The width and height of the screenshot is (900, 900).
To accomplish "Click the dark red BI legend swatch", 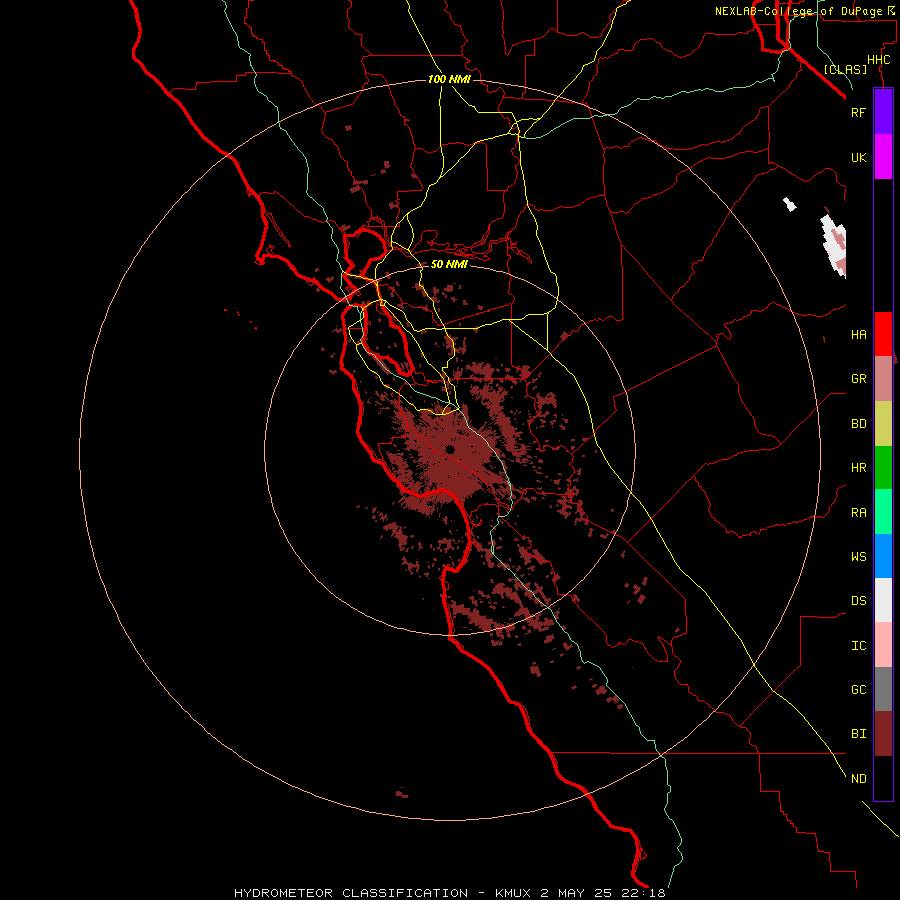I will pos(883,734).
